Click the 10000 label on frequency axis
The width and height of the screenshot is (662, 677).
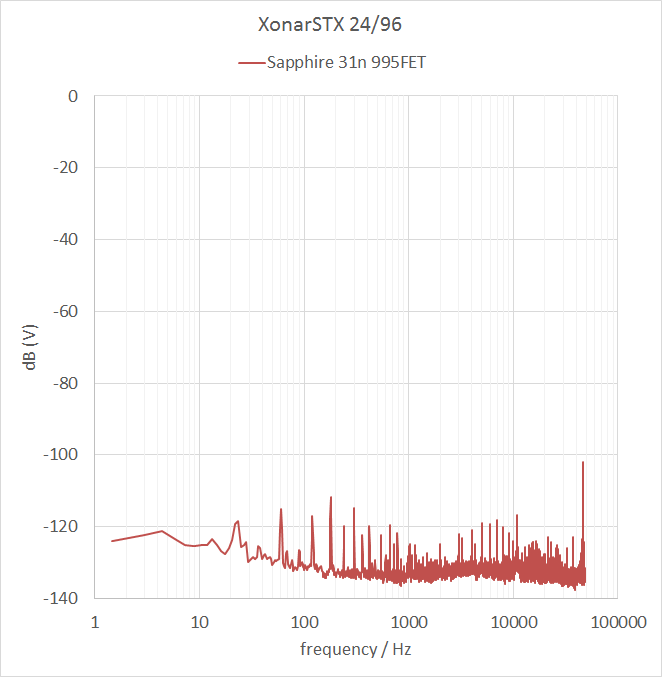point(514,623)
